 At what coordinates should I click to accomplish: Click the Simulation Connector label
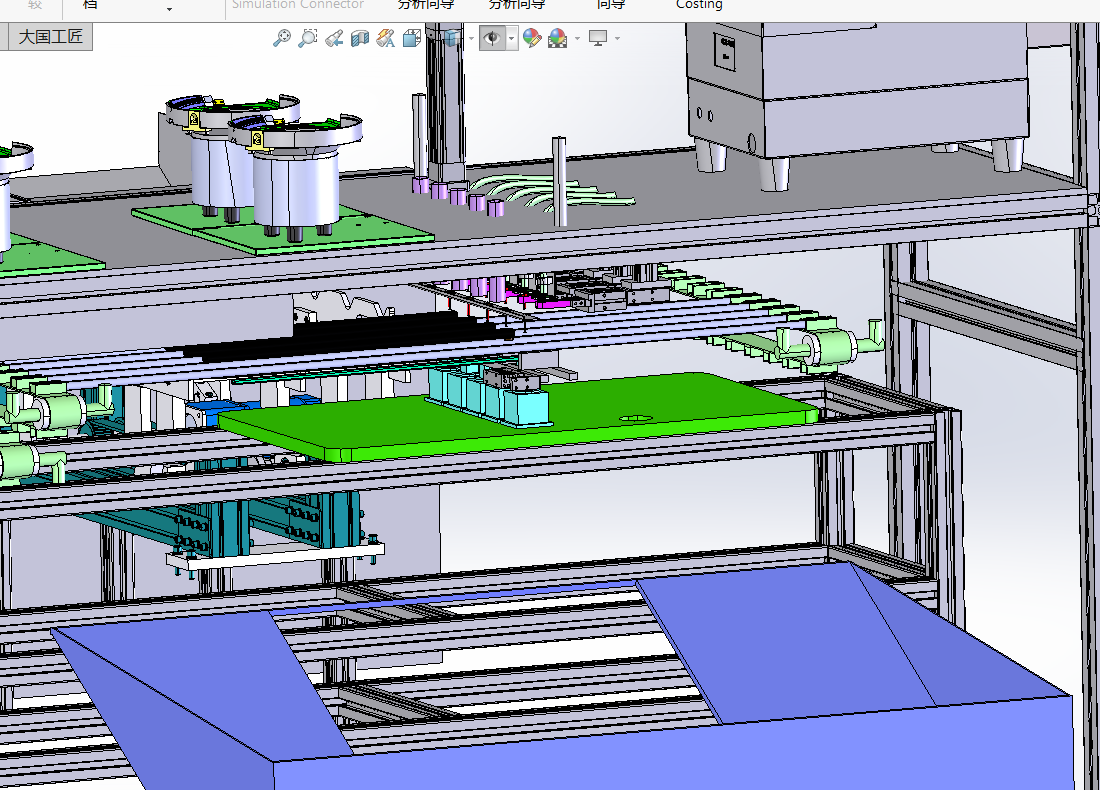coord(297,5)
